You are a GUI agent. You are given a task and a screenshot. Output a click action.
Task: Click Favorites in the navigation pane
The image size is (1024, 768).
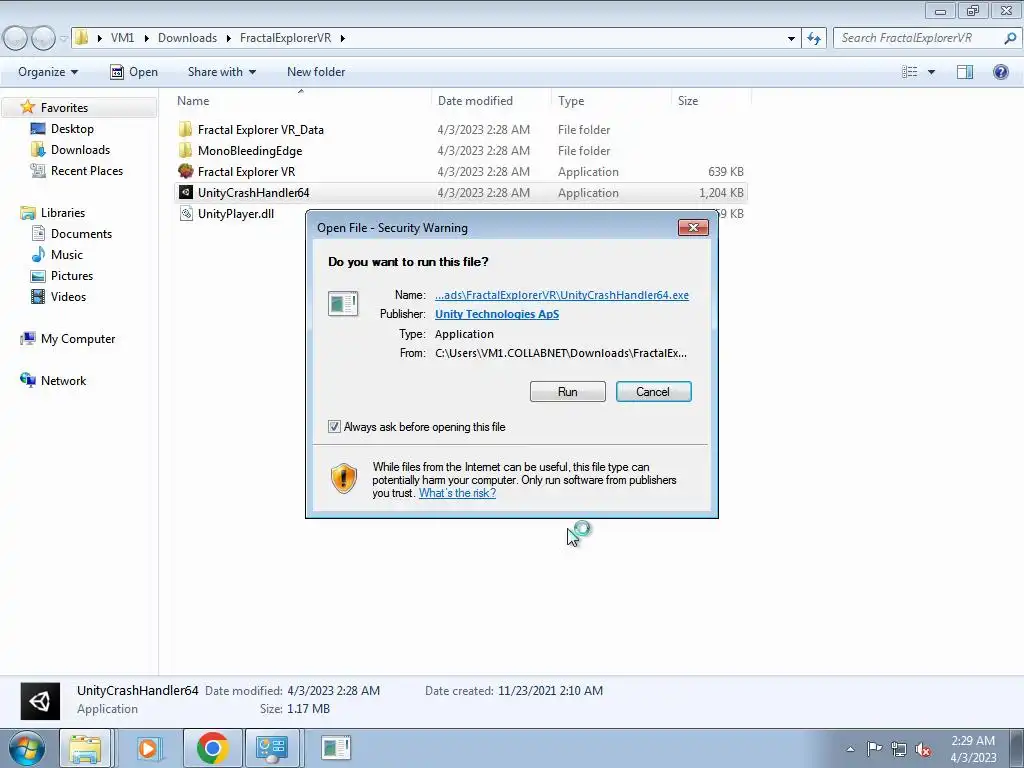coord(64,108)
